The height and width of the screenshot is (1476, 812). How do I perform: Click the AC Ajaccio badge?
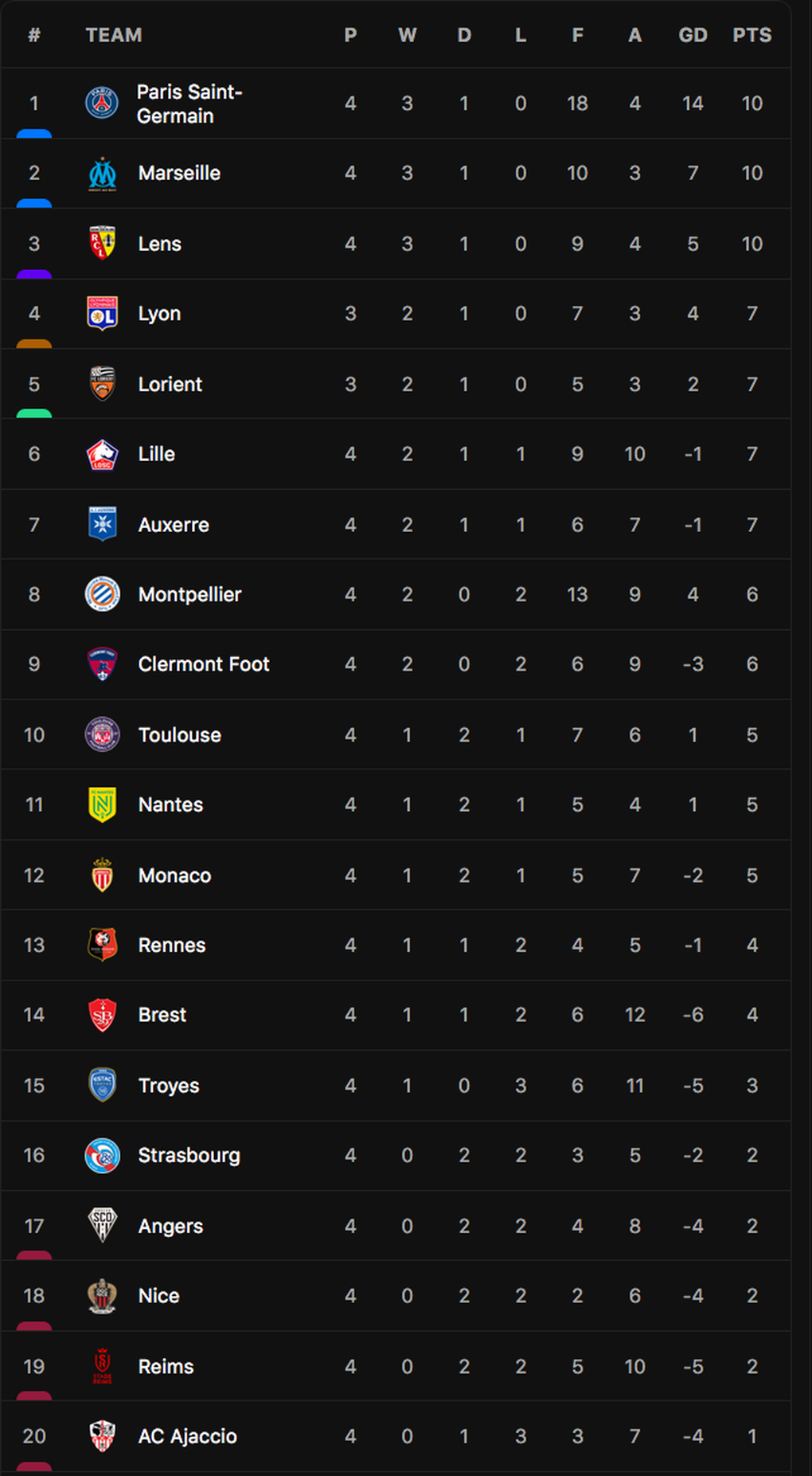[102, 1436]
